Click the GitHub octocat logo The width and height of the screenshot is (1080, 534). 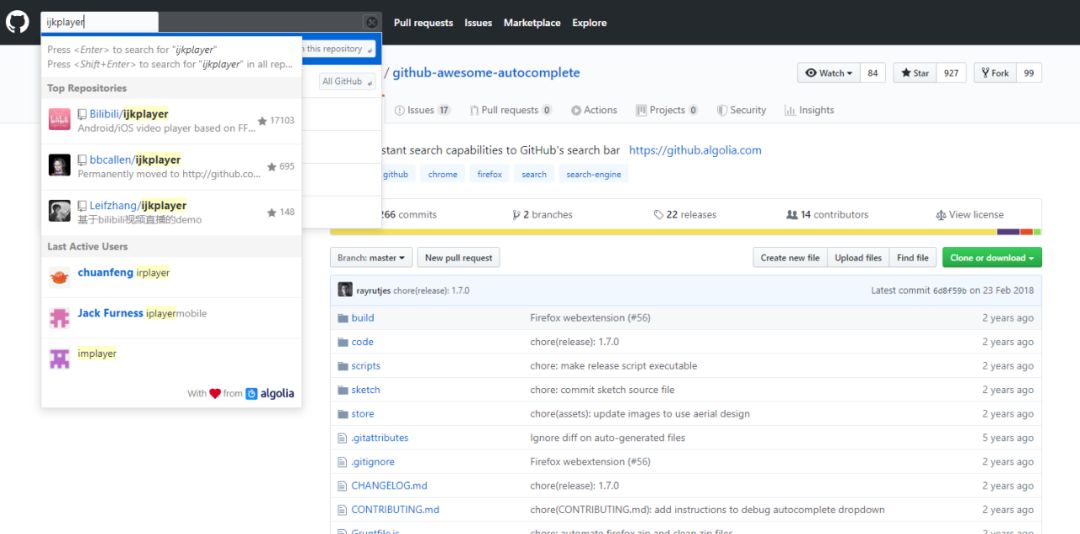coord(17,22)
